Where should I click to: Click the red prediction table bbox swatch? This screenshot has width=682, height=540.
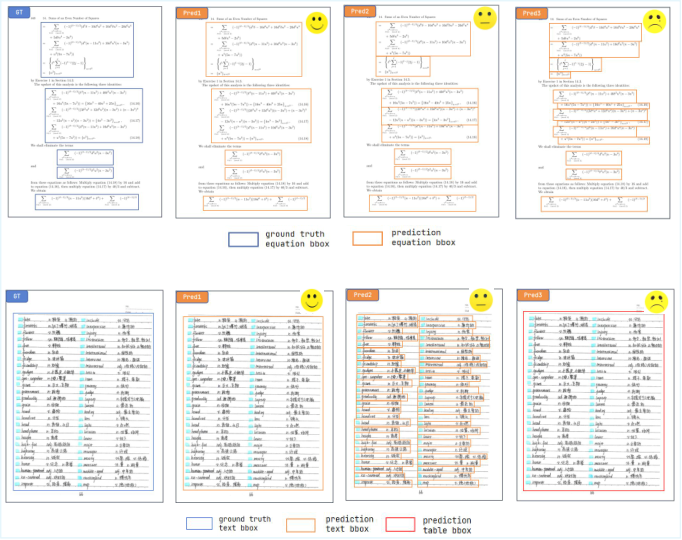click(400, 524)
